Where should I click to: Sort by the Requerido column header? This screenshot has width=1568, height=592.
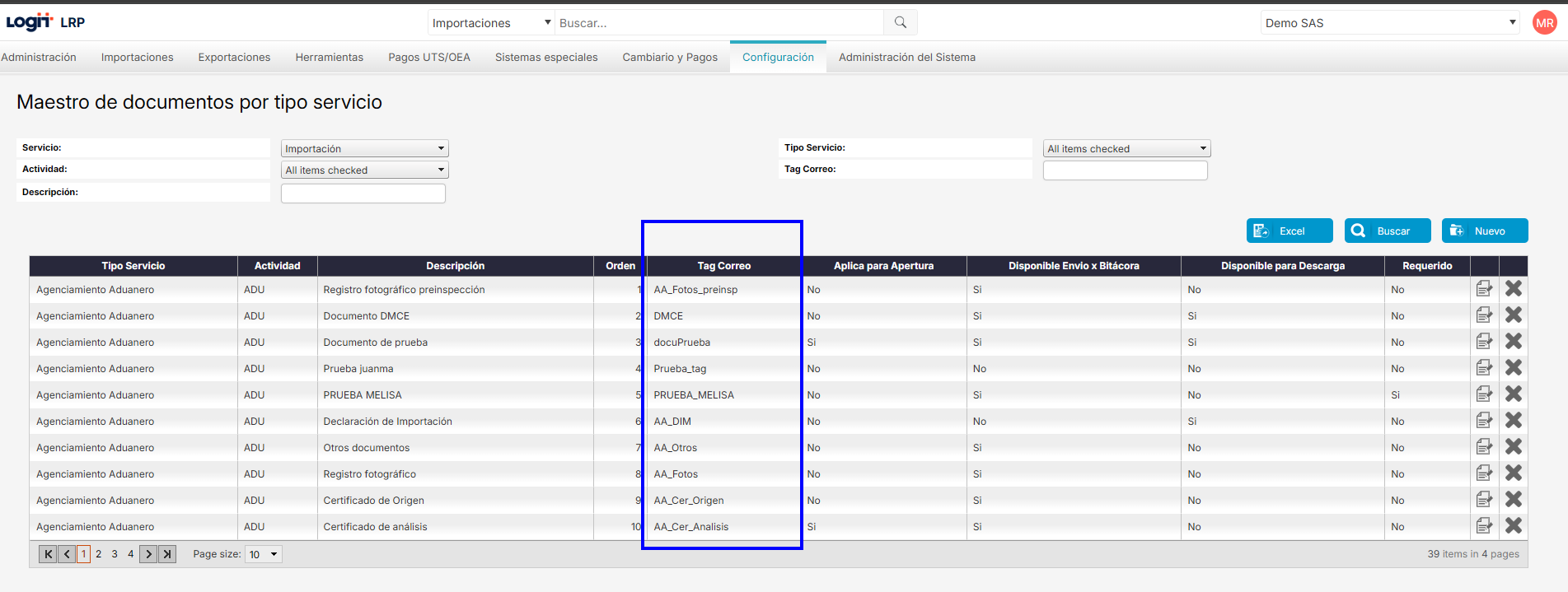click(1427, 266)
